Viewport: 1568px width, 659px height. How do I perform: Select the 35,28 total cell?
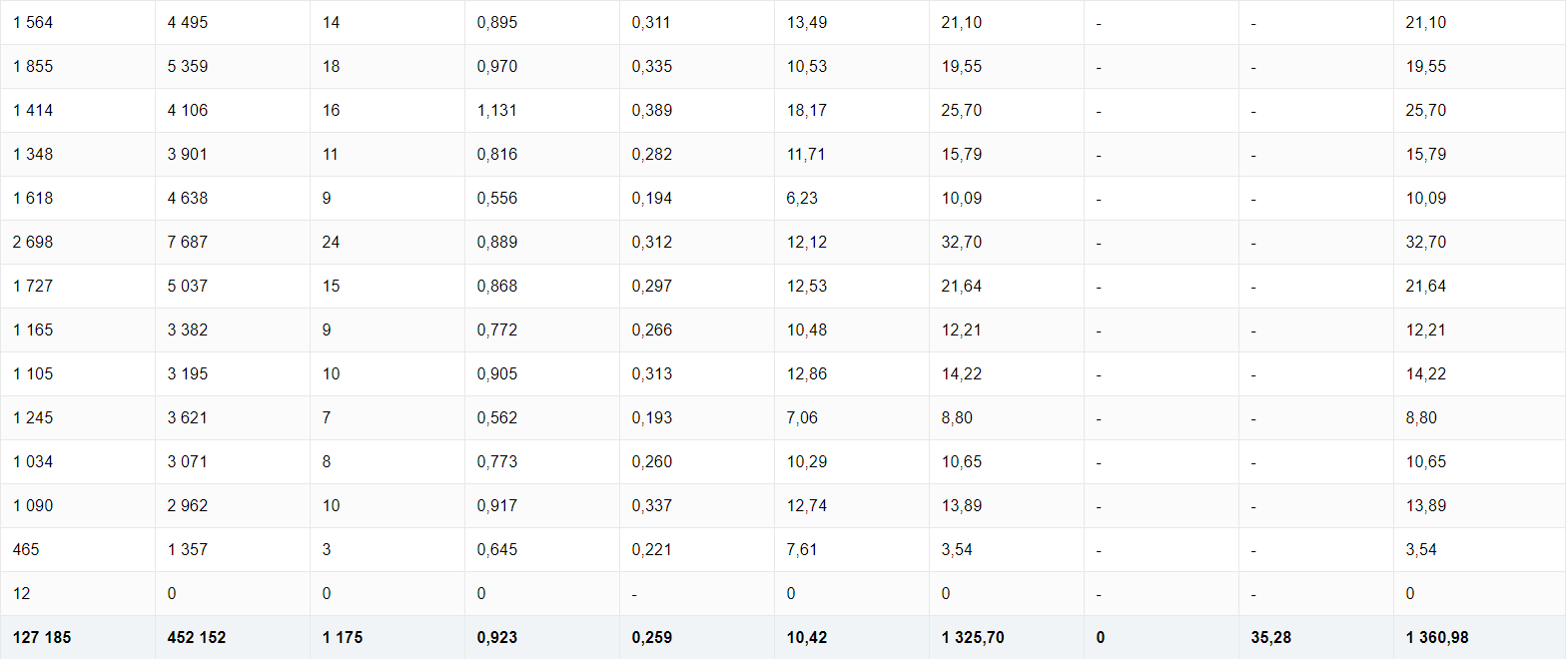click(1316, 637)
